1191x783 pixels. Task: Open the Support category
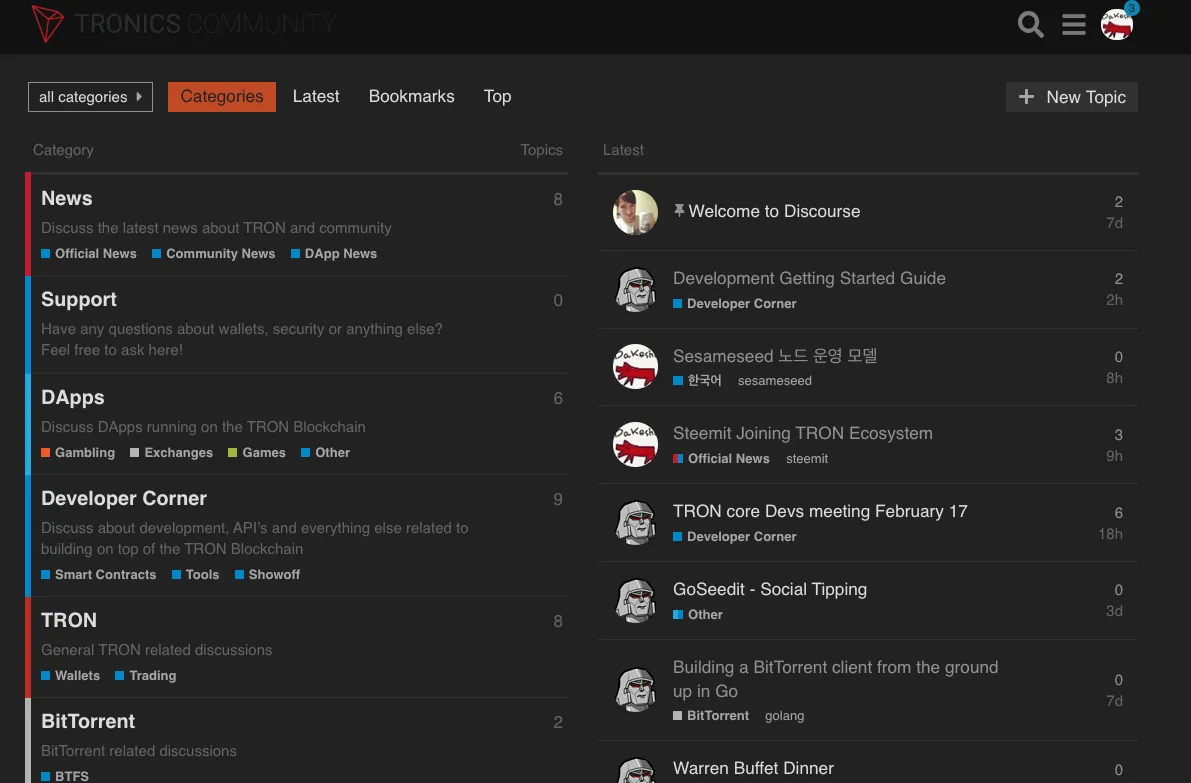pyautogui.click(x=79, y=299)
